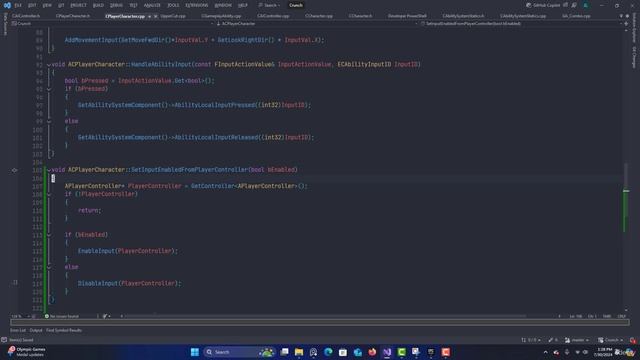The height and width of the screenshot is (360, 640).
Task: Open the Crunch repository selector in status bar
Action: tap(611, 340)
